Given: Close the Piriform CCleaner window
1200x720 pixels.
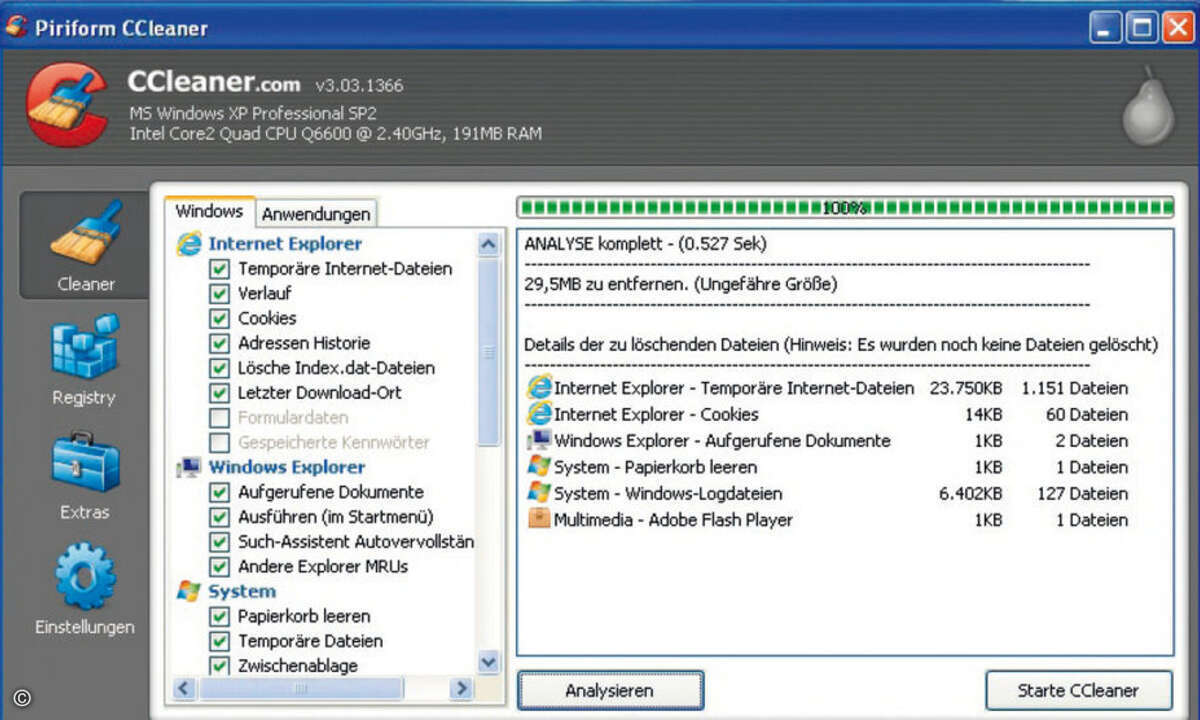Looking at the screenshot, I should [x=1176, y=27].
